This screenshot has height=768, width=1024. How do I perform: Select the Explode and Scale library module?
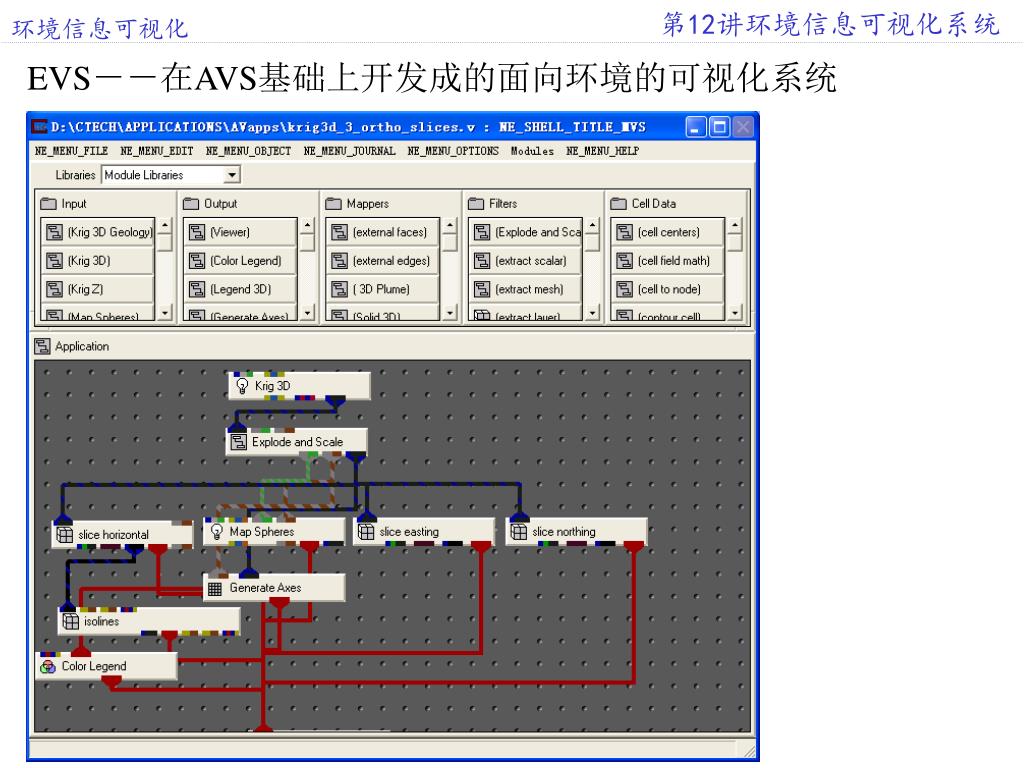point(525,232)
